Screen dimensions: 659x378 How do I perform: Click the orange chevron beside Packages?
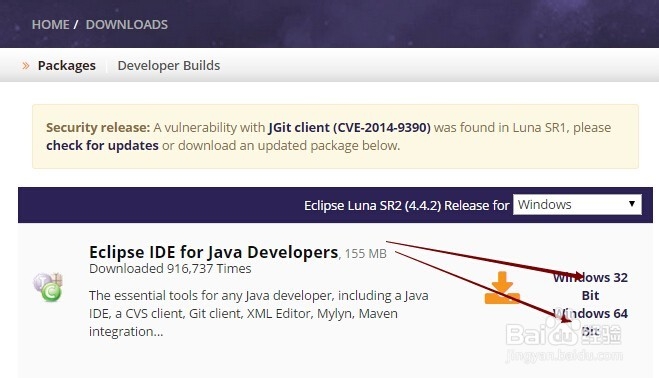click(26, 66)
